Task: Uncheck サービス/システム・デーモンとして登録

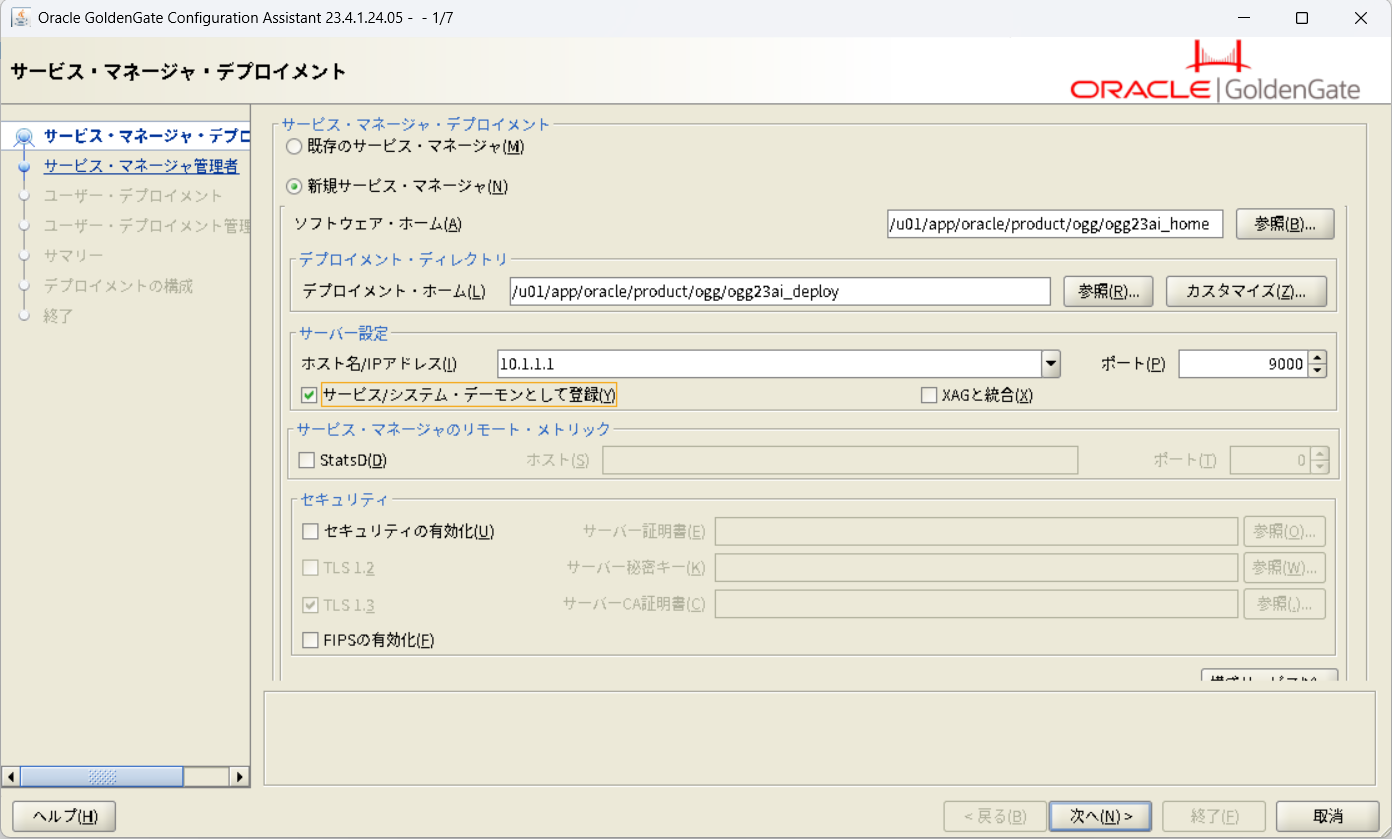Action: [x=309, y=394]
